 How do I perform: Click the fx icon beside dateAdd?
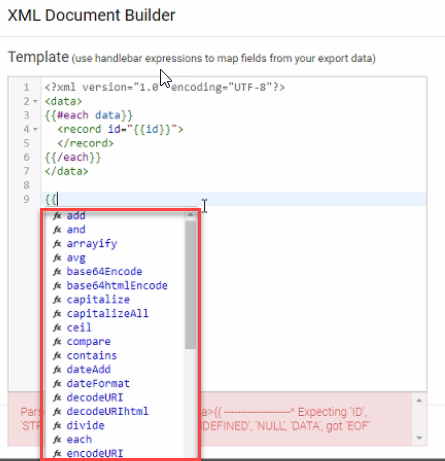pos(57,370)
